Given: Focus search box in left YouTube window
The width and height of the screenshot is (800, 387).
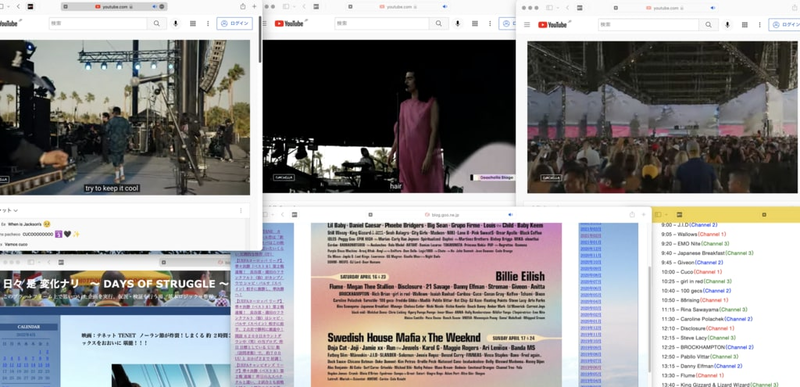Looking at the screenshot, I should point(98,23).
